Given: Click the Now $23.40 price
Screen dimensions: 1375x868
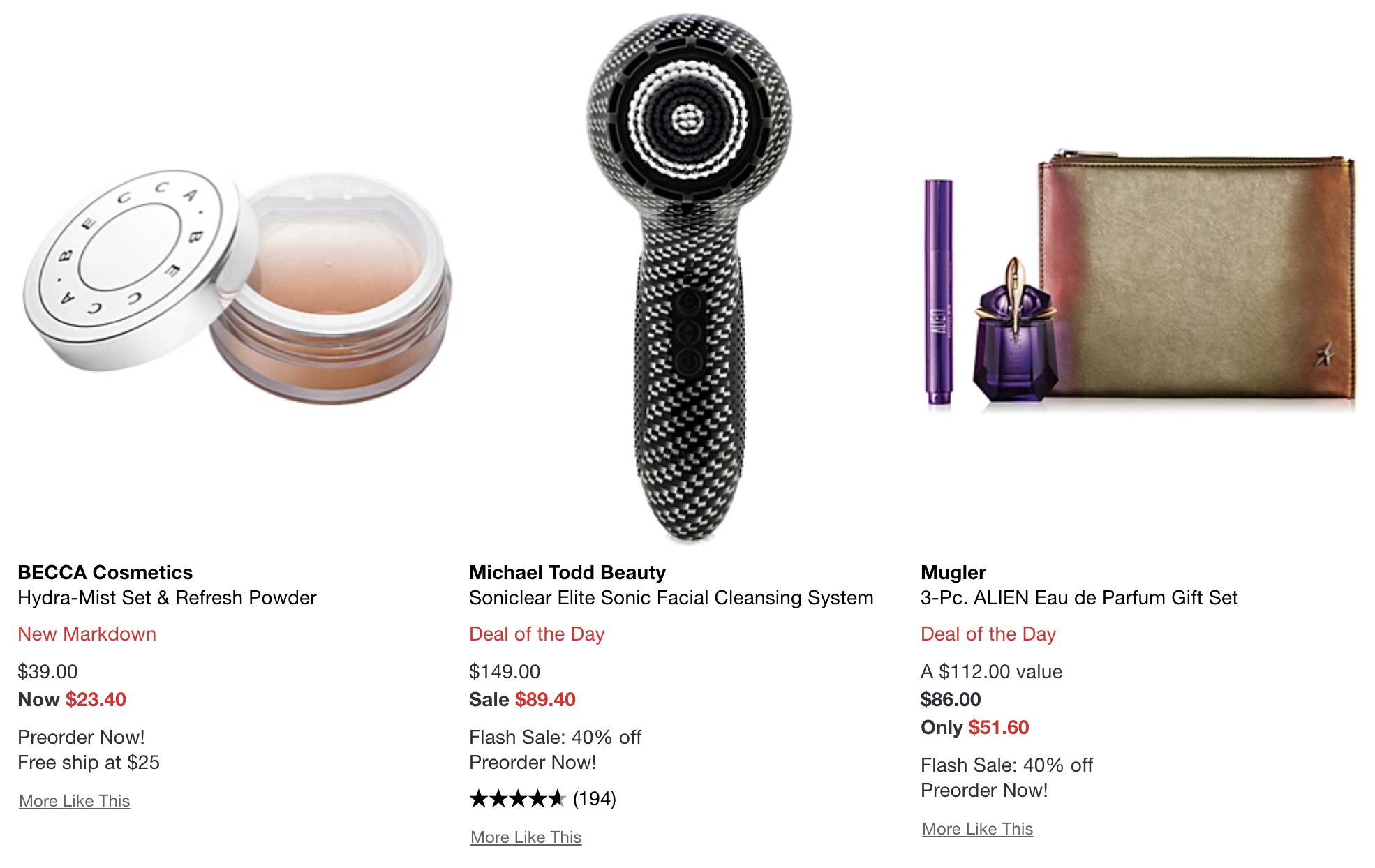Looking at the screenshot, I should (72, 699).
